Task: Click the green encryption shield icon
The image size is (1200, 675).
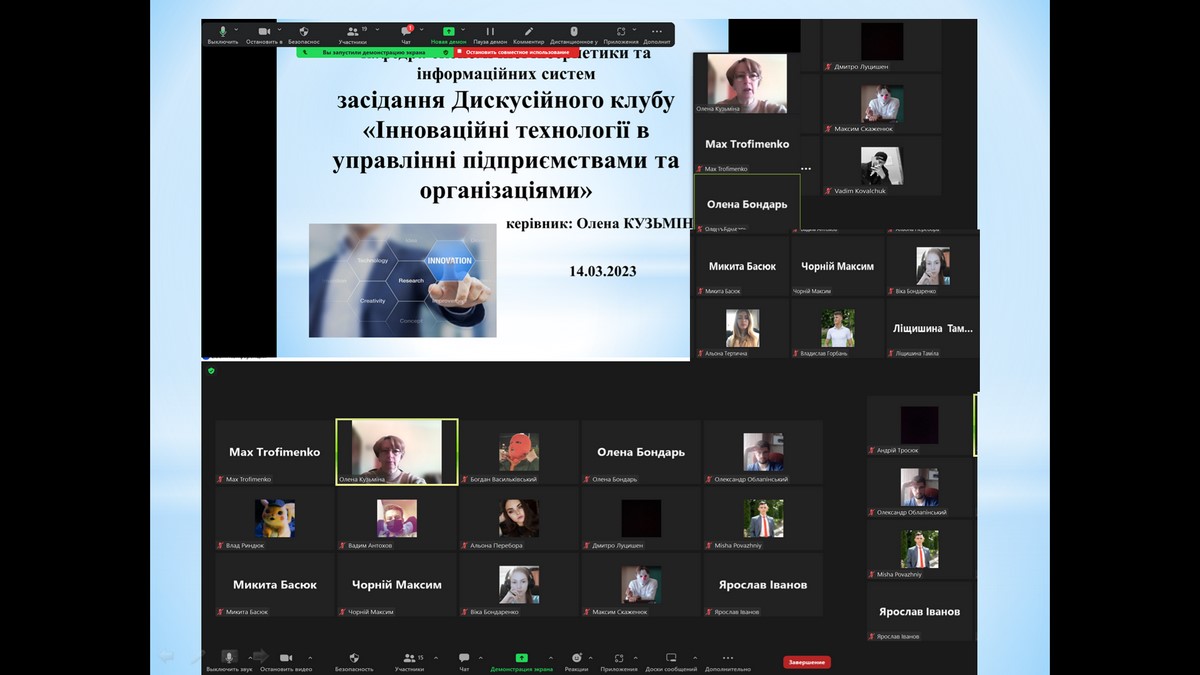Action: click(211, 371)
